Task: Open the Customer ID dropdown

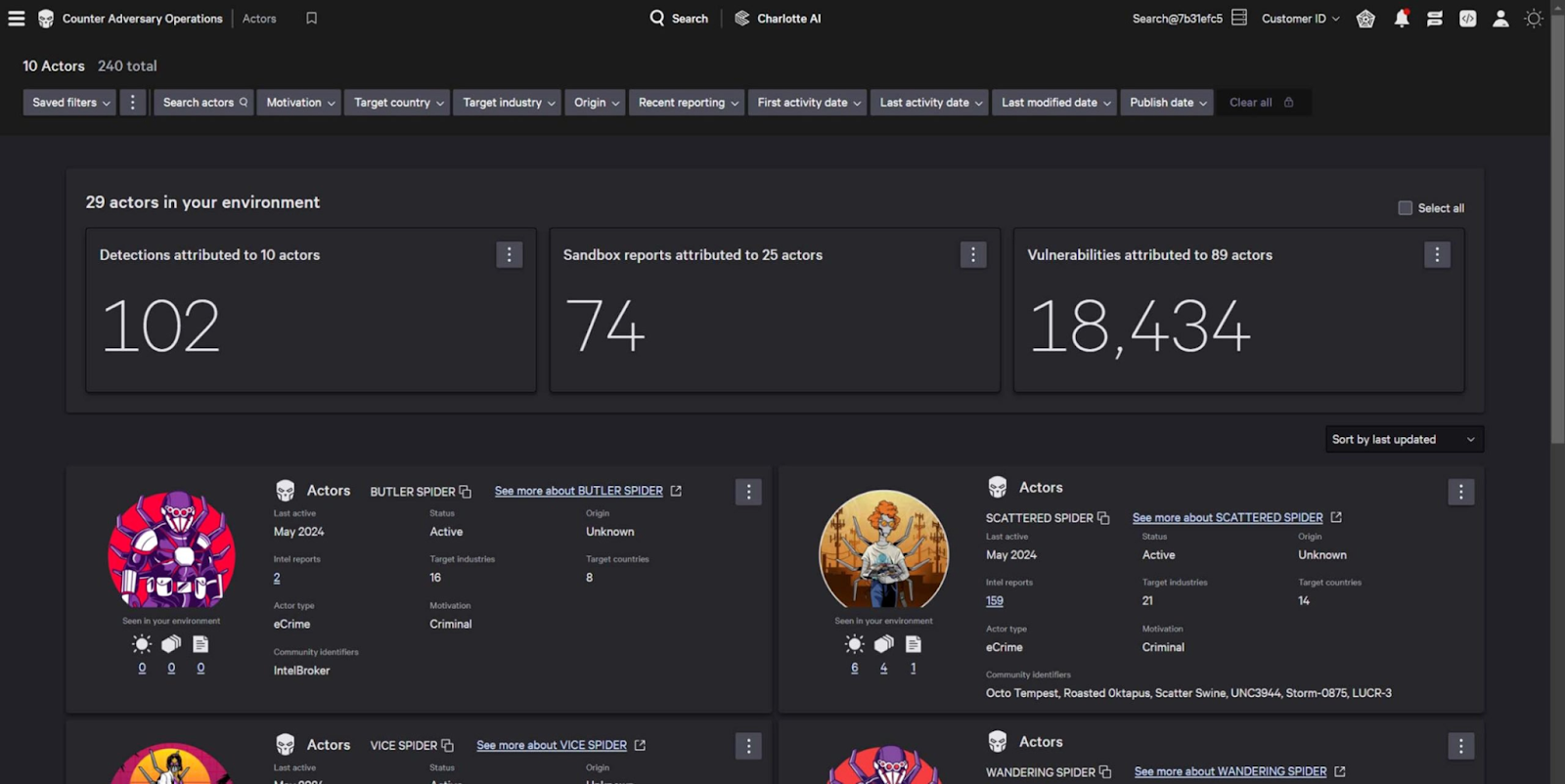Action: tap(1300, 19)
